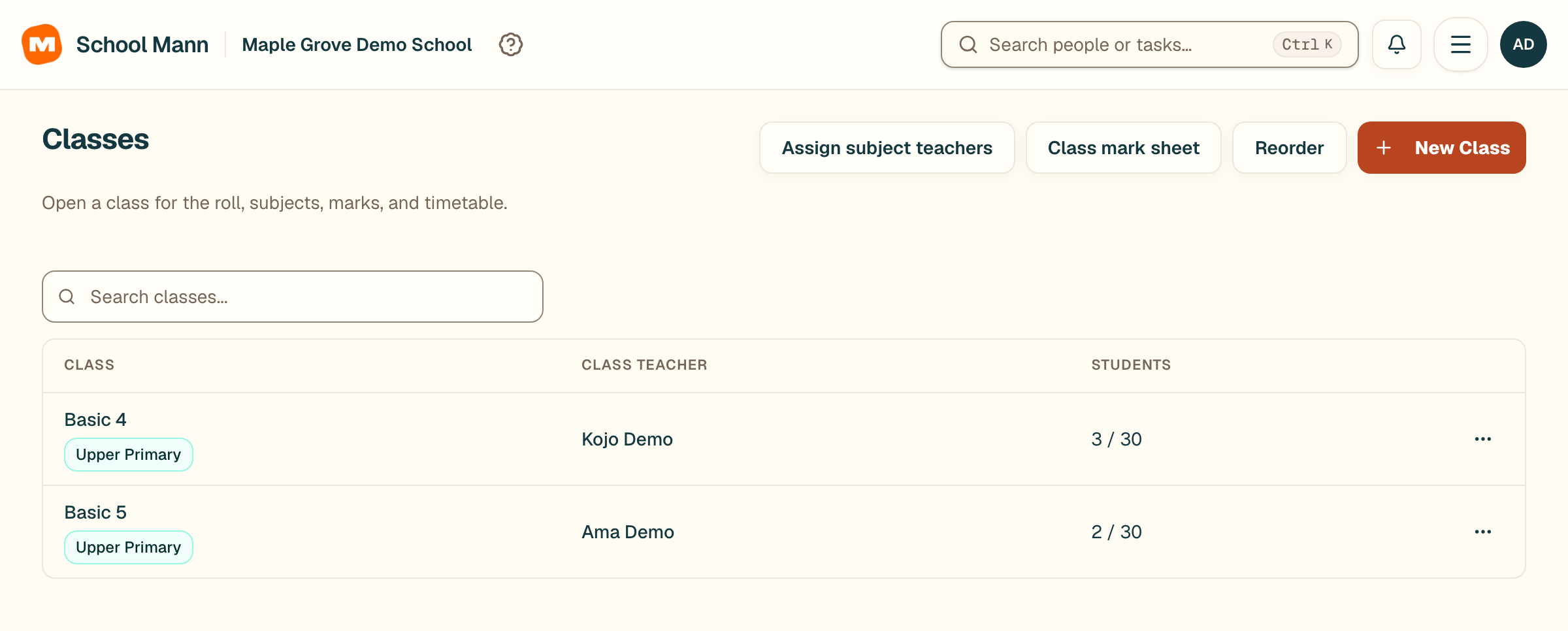Open the help question mark icon

pos(510,44)
